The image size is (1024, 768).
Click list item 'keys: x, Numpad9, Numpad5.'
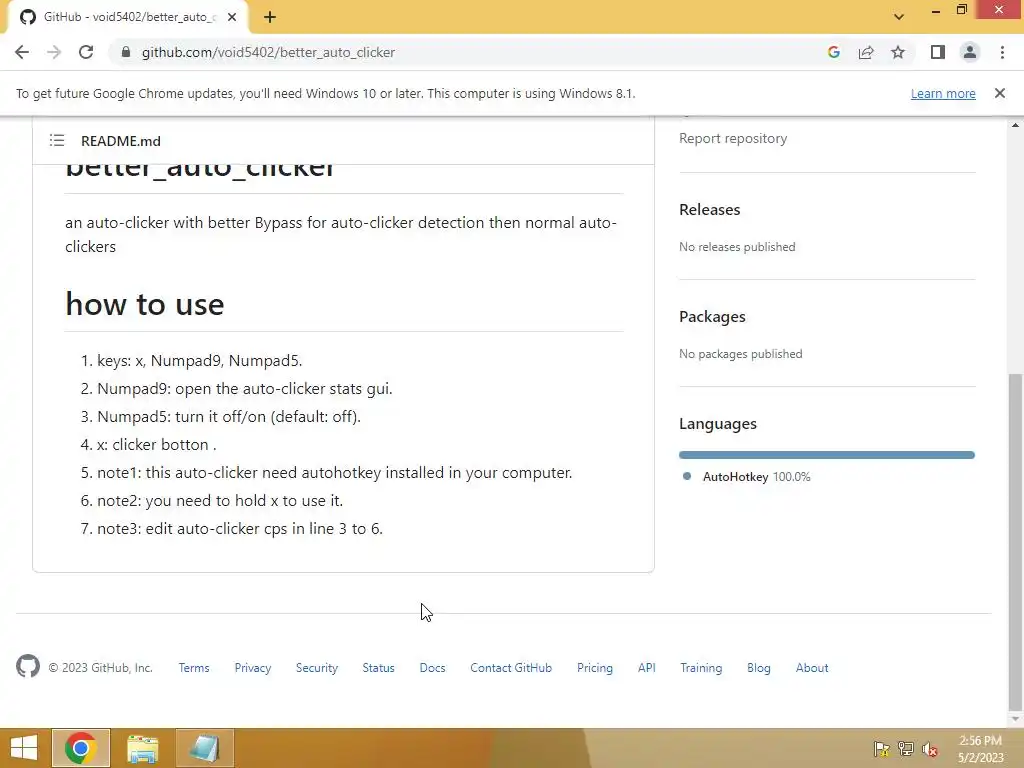[200, 360]
